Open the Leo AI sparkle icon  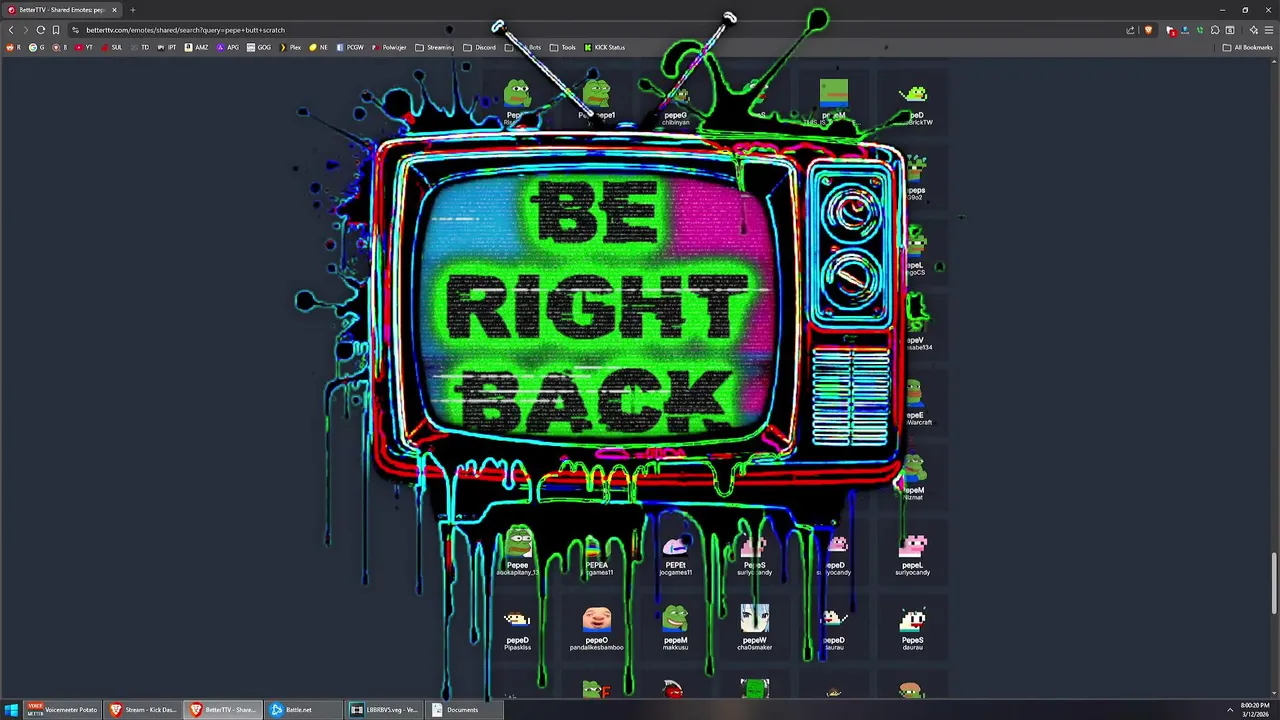pos(1254,30)
